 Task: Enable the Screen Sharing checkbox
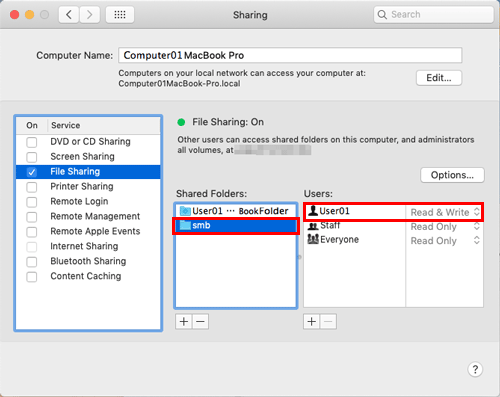pyautogui.click(x=32, y=157)
